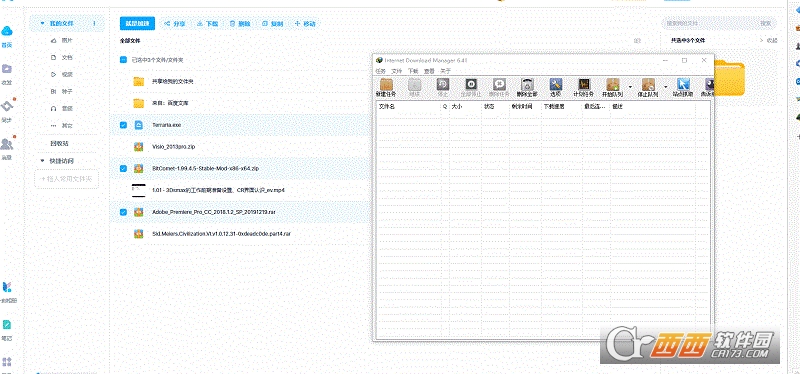Click the 来自：百度文库 folder icon
This screenshot has height=374, width=800.
click(x=138, y=104)
